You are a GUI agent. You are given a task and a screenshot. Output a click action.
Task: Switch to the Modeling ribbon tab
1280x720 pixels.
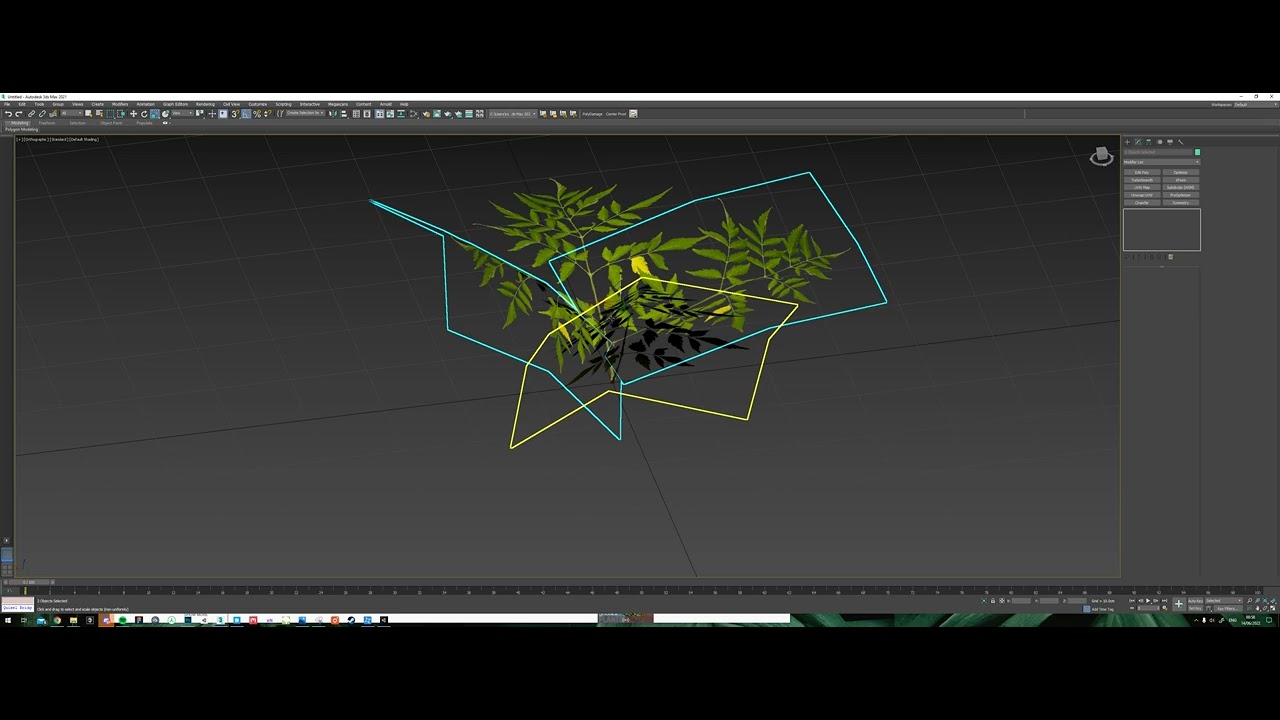coord(19,123)
